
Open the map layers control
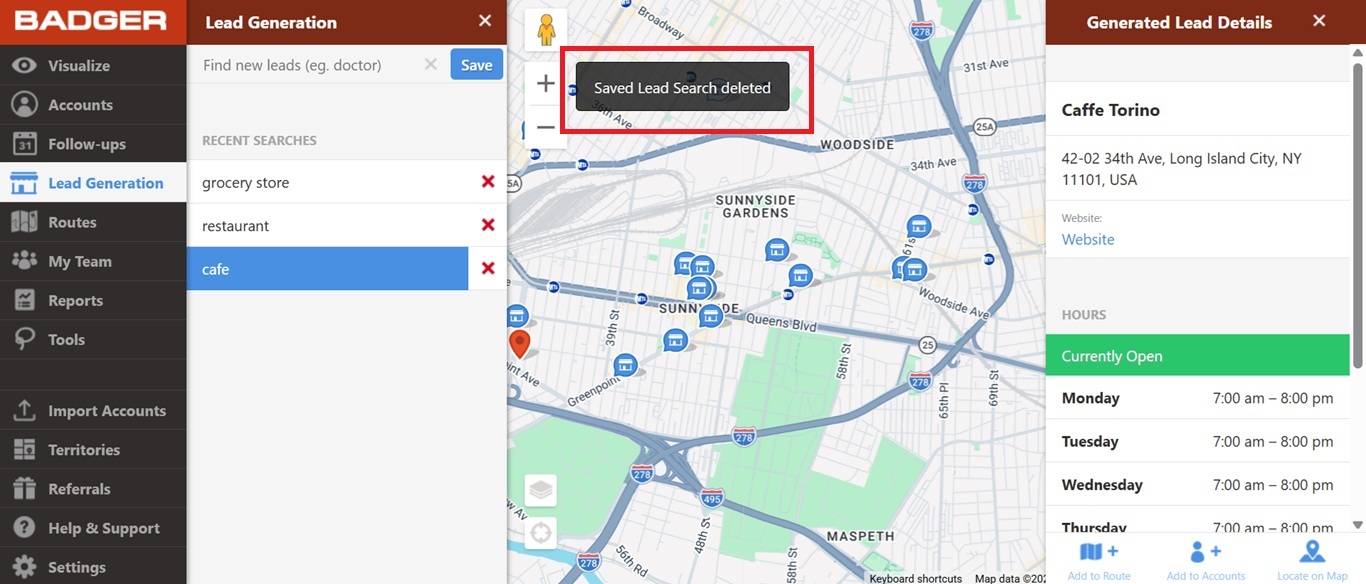pyautogui.click(x=541, y=491)
